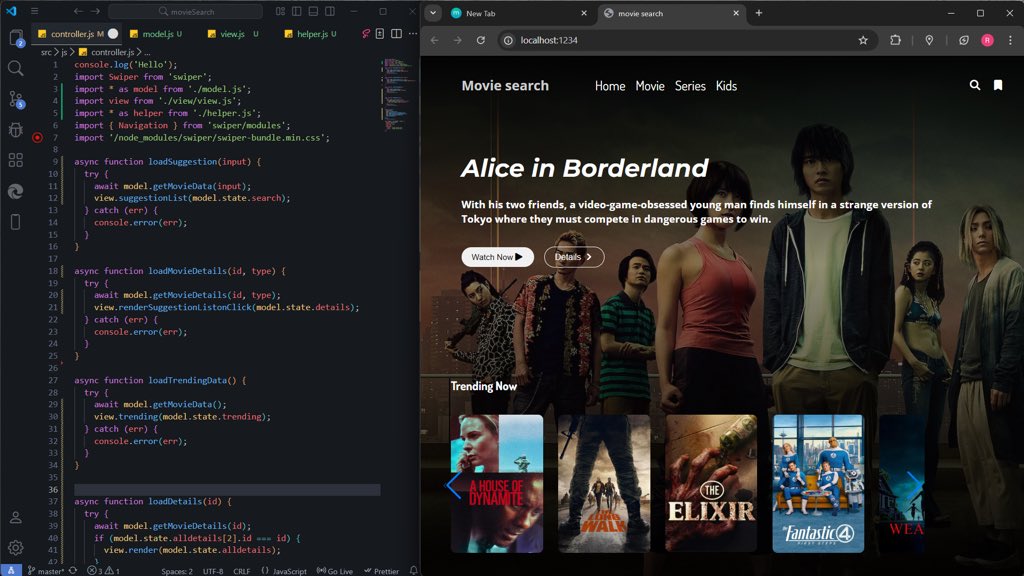Open the Explorer panel in VS Code
Screen dimensions: 1024x576
coord(16,37)
